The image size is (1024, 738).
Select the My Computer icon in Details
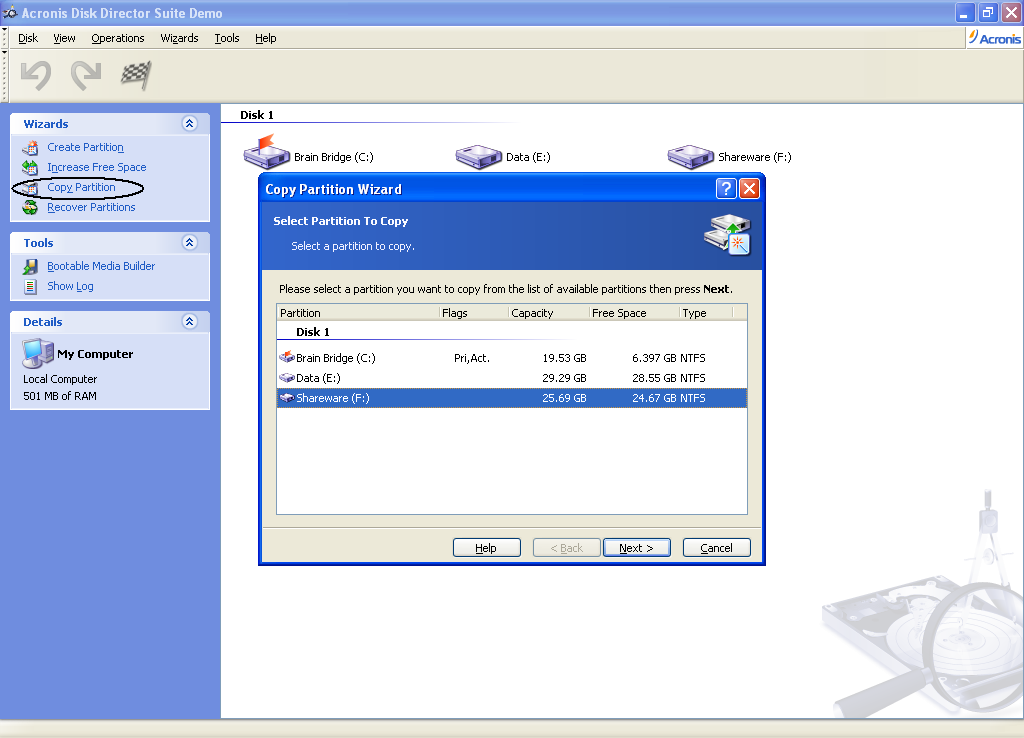38,353
